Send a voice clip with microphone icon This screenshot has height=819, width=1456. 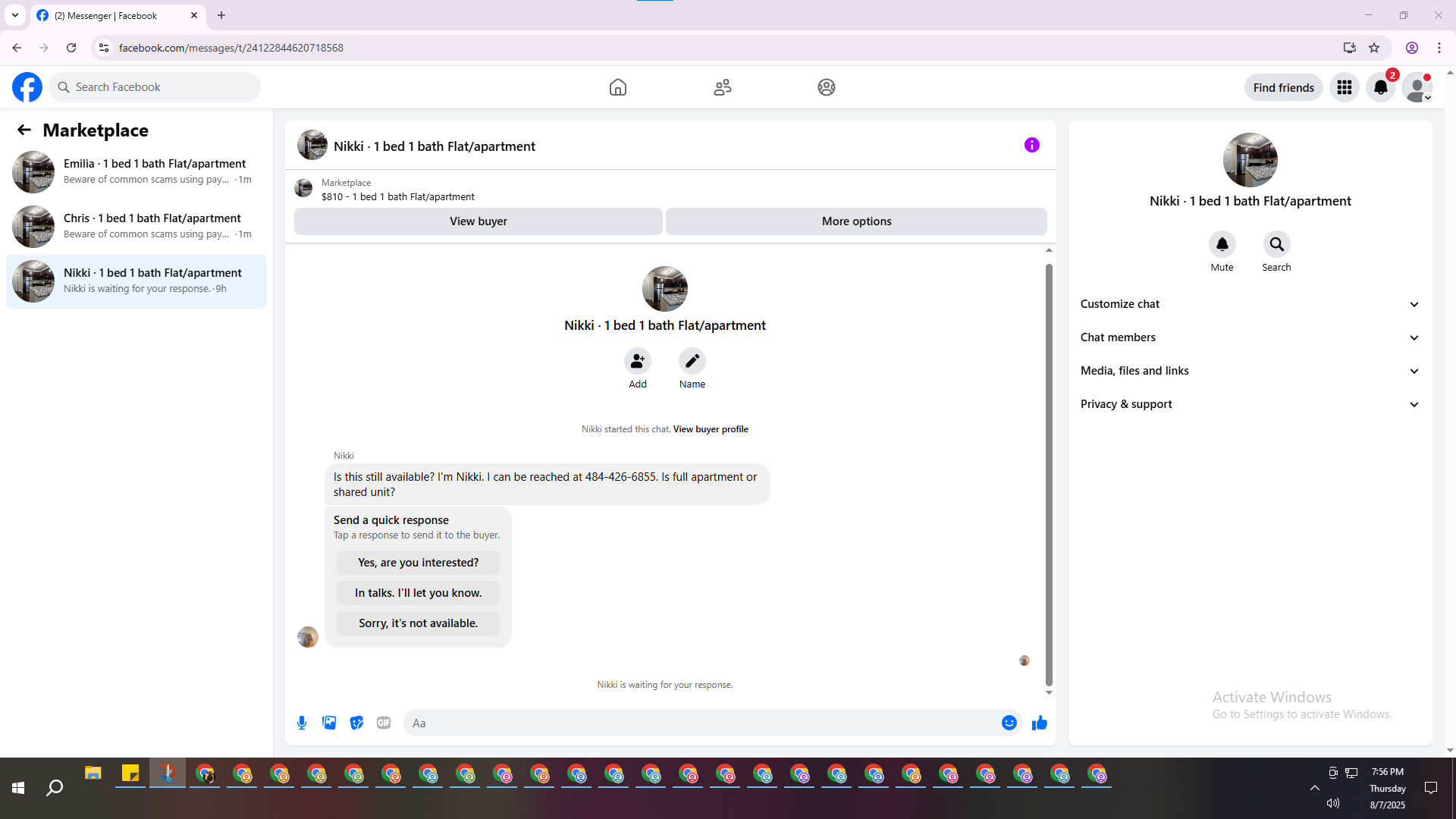(302, 723)
